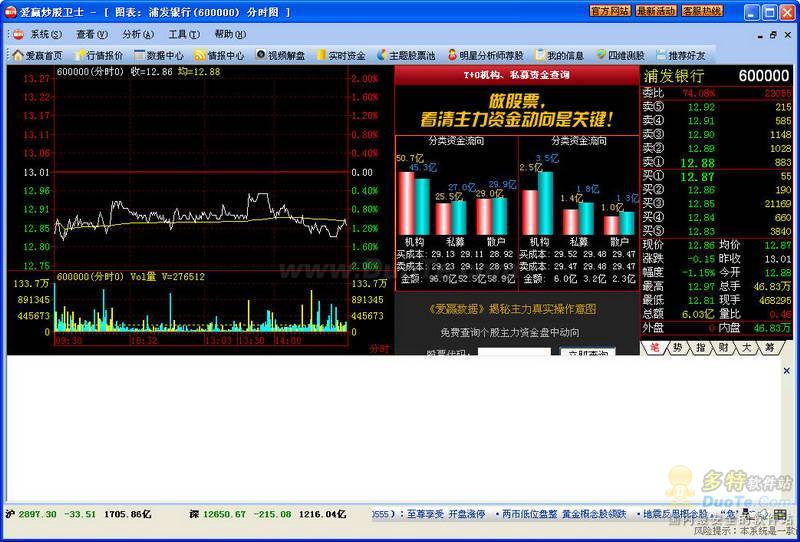Open the 工具(T) menu

tap(184, 34)
